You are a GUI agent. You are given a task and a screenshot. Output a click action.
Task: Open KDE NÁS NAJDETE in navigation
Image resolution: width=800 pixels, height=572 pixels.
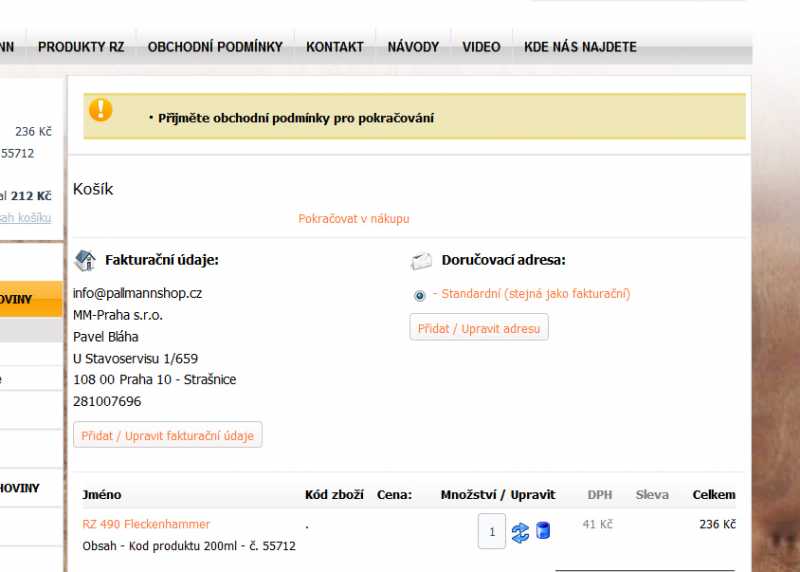(x=580, y=47)
